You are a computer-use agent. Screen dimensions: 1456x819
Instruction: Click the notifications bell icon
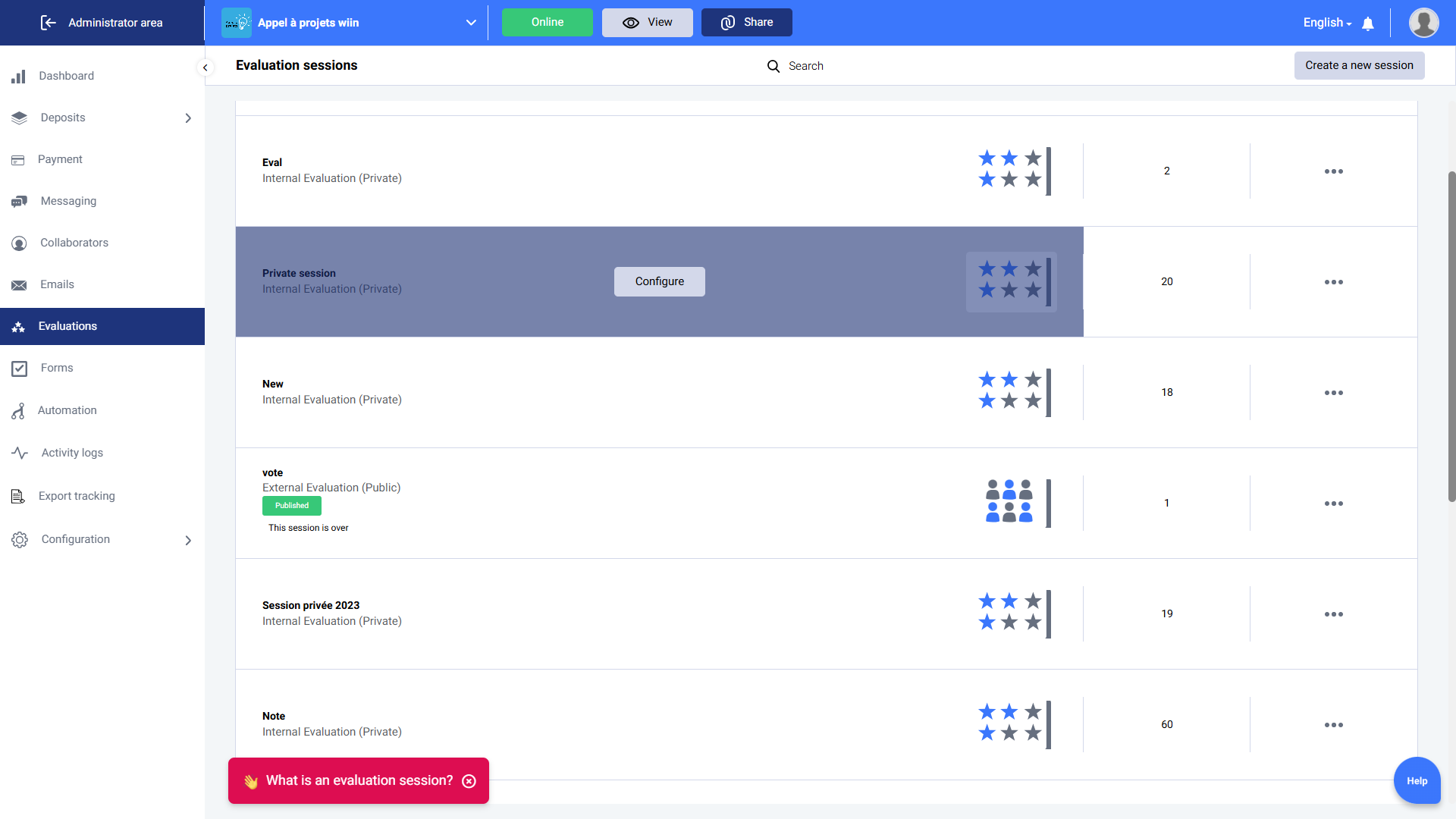tap(1368, 24)
